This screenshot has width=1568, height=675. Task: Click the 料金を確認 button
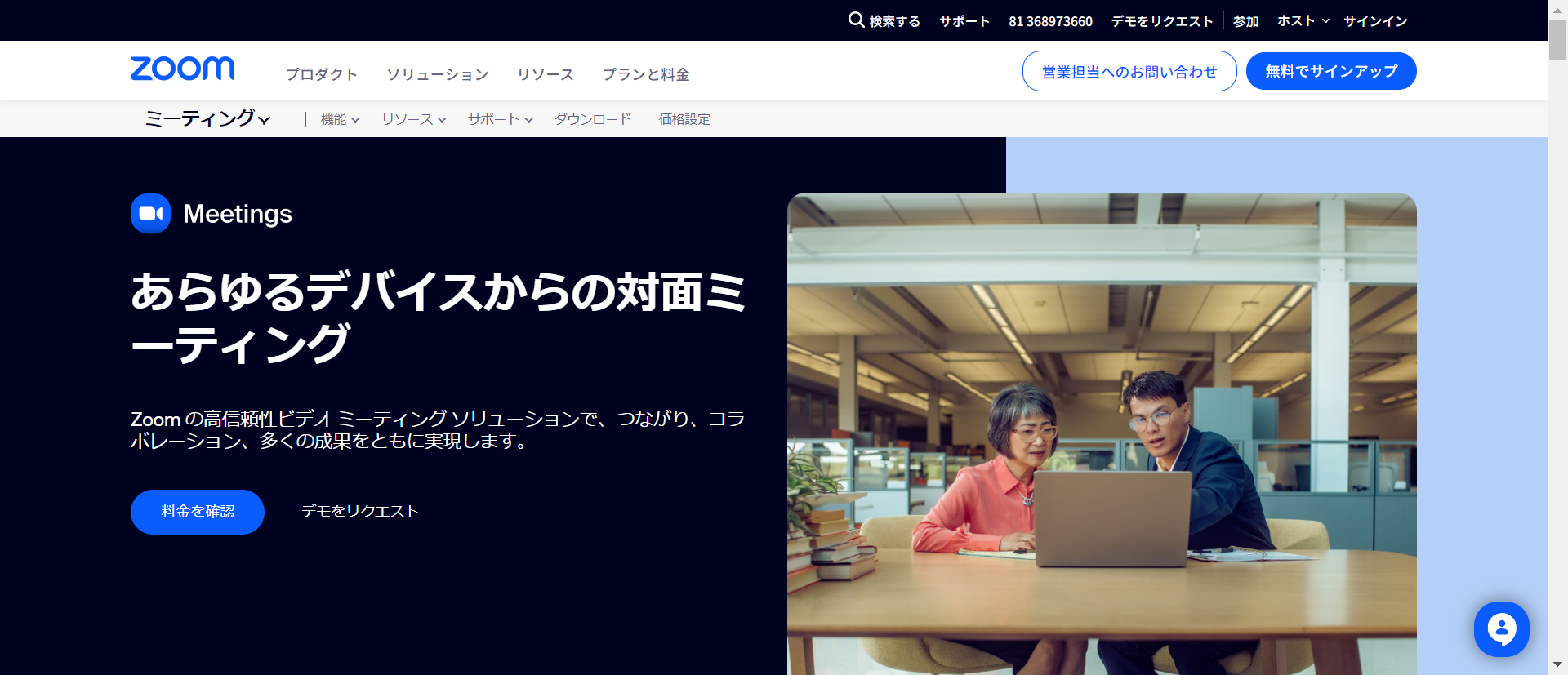[x=198, y=512]
